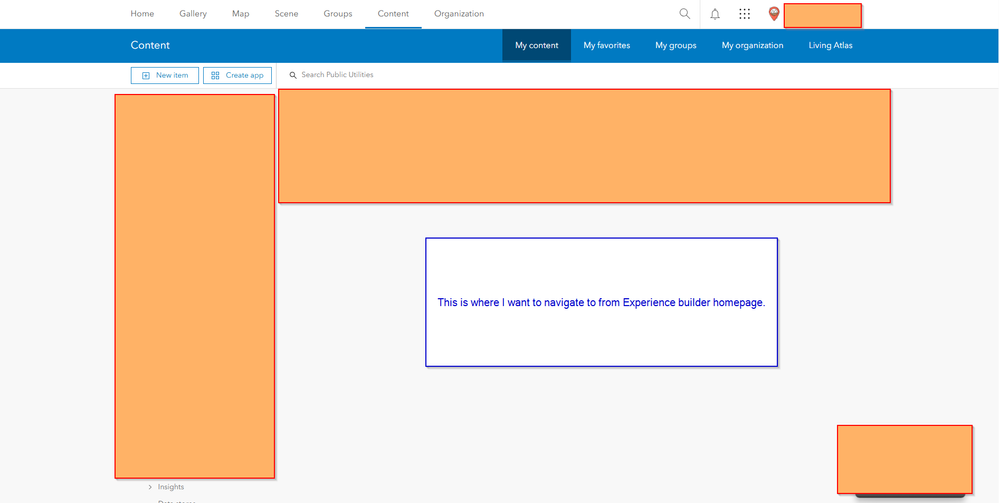Select the Content navigation item
This screenshot has height=503, width=999.
393,13
